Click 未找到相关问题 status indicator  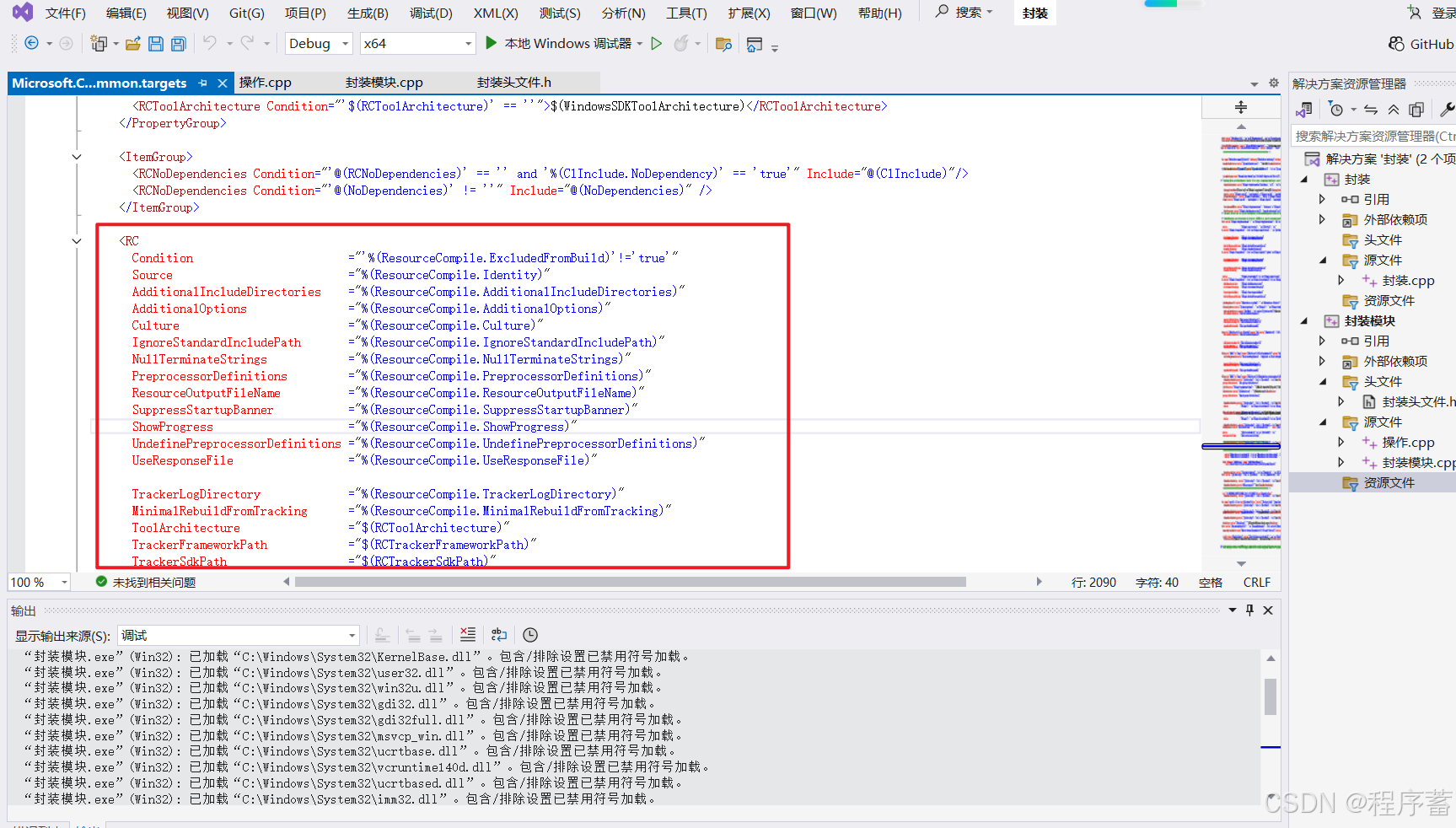(x=146, y=582)
